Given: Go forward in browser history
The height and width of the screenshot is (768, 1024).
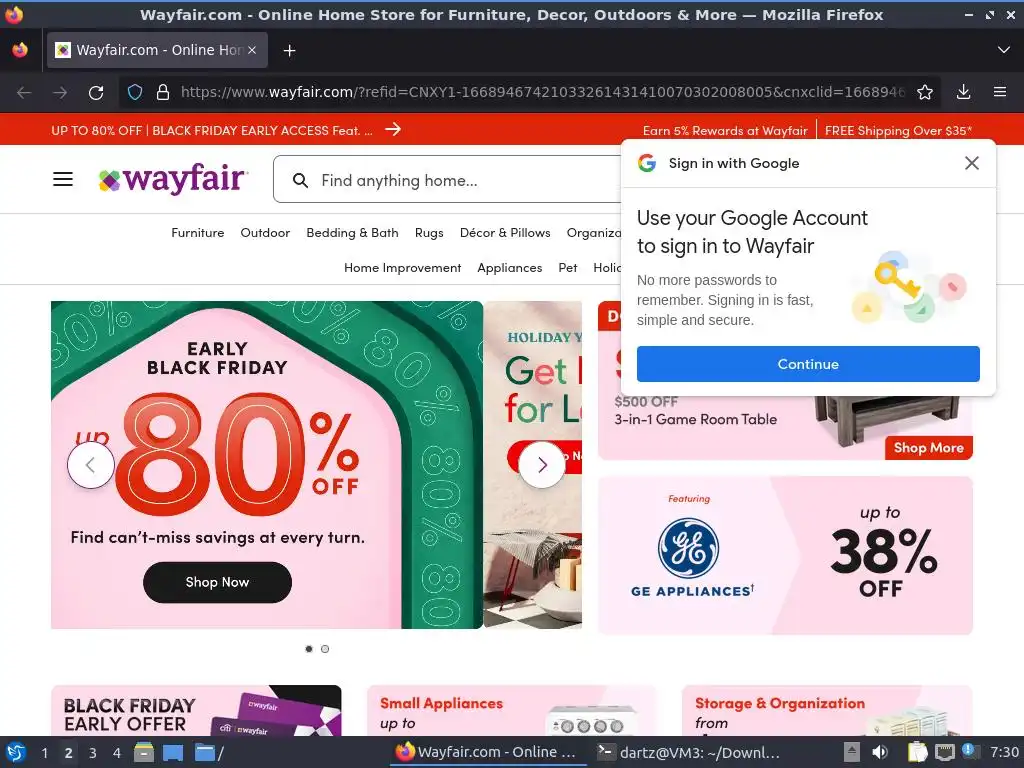Looking at the screenshot, I should point(60,93).
